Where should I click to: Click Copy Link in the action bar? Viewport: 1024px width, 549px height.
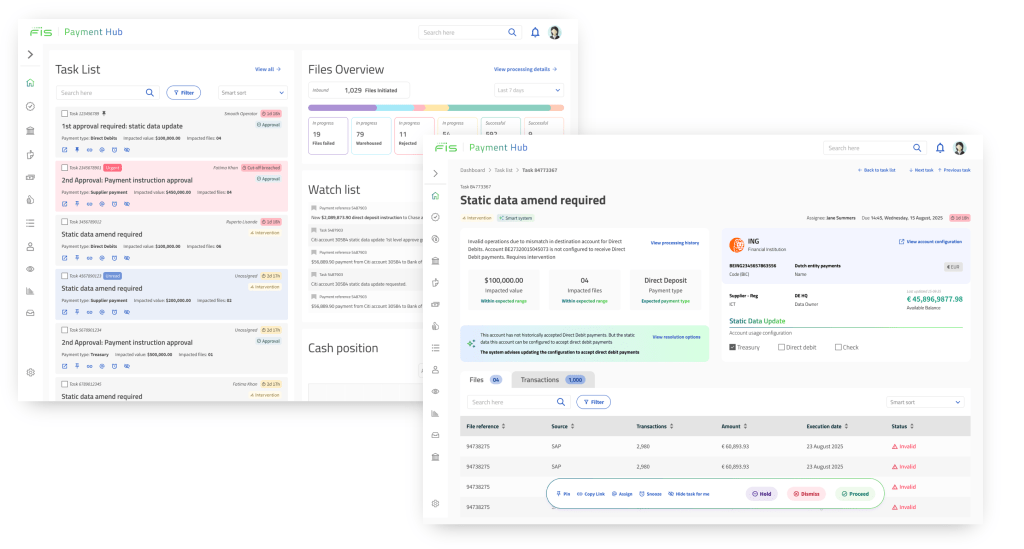point(591,494)
